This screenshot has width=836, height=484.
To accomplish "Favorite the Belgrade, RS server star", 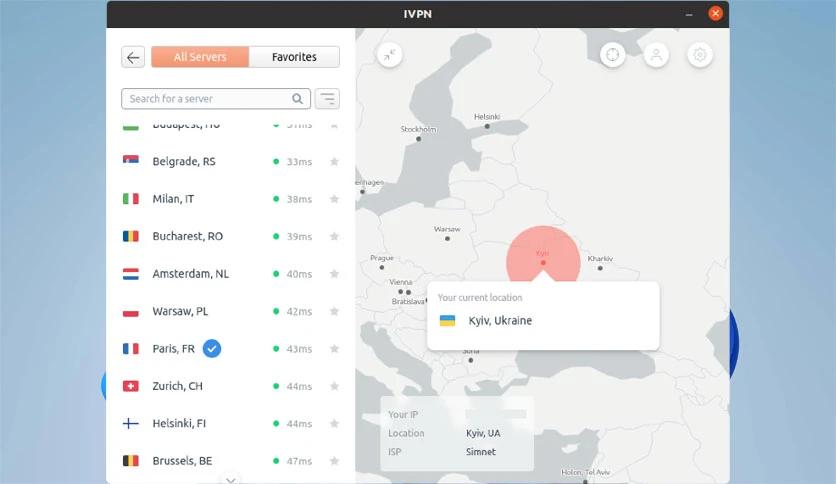I will (334, 162).
